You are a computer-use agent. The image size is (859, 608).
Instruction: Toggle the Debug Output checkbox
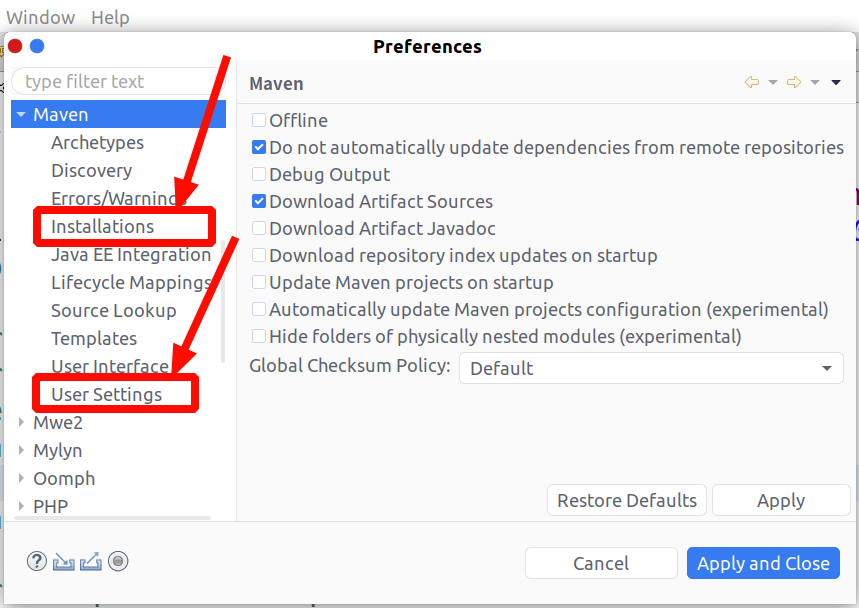pos(259,174)
